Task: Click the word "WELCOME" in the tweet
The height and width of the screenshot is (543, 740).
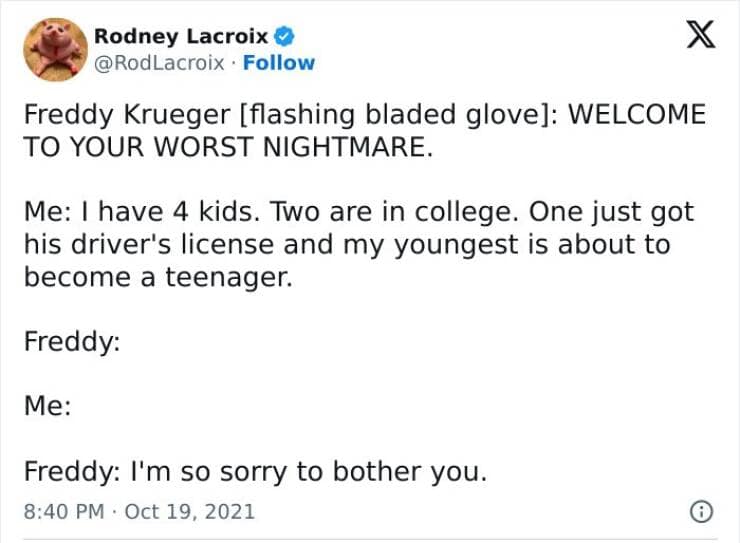Action: pos(637,114)
